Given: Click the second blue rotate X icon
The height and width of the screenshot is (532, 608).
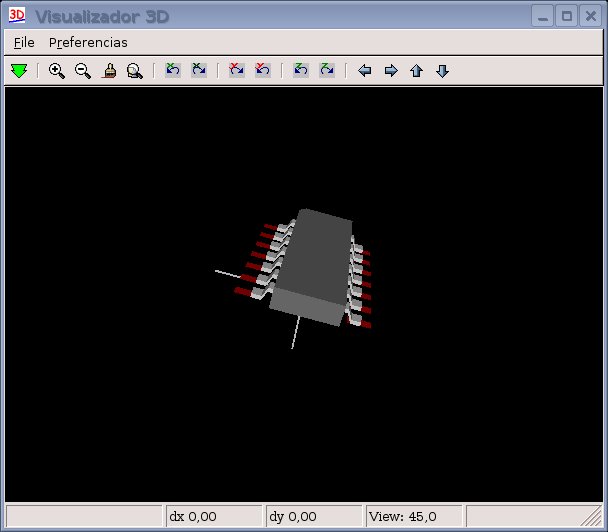Looking at the screenshot, I should [199, 71].
